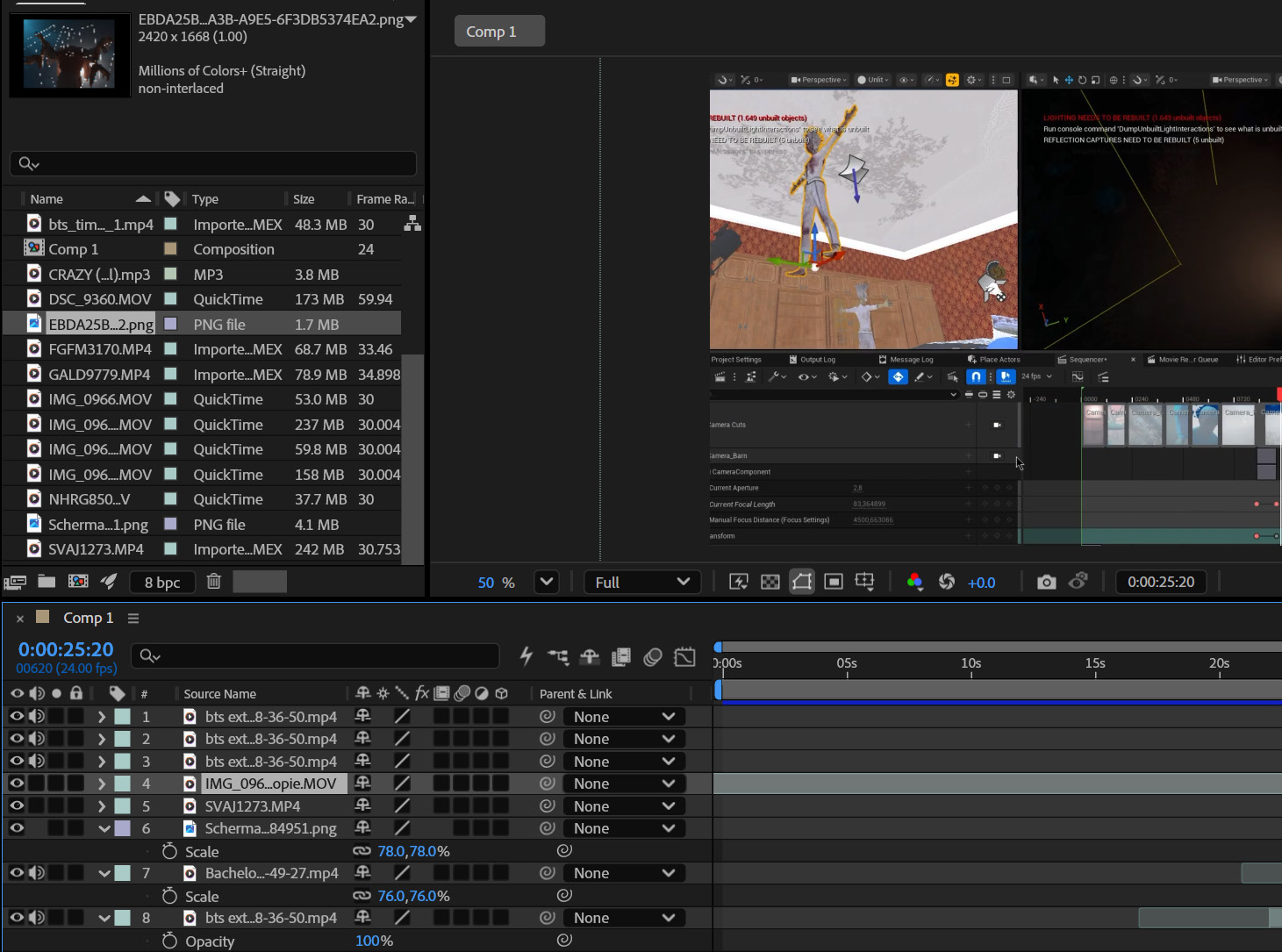Show the last snapshot icon
The image size is (1282, 952).
pos(1078,581)
